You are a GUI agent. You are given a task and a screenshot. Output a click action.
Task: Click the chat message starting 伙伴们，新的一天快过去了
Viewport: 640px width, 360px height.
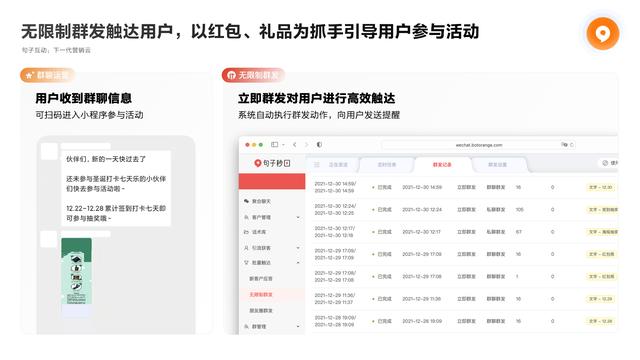(116, 189)
